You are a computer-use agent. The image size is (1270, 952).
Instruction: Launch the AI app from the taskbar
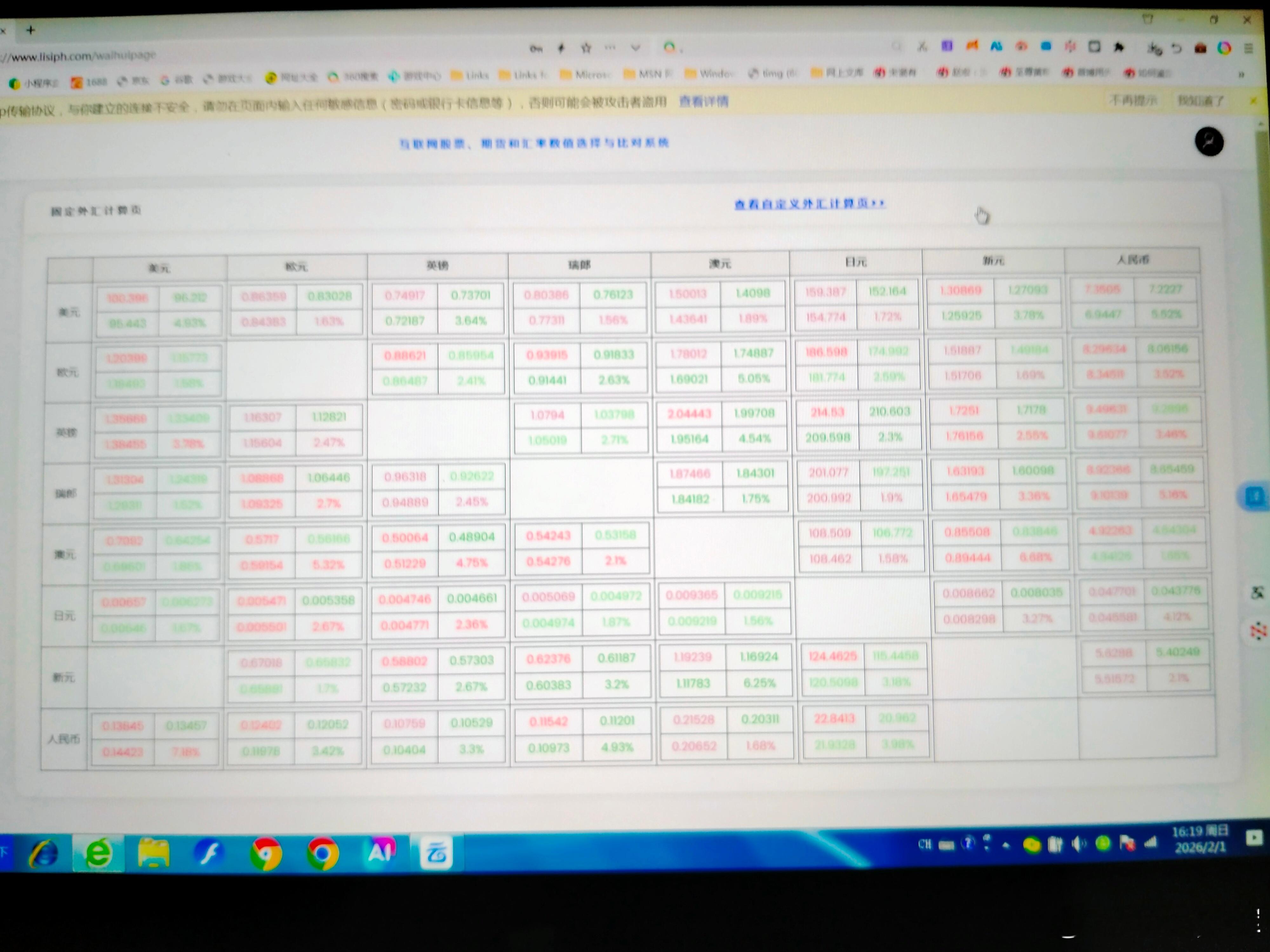point(381,853)
